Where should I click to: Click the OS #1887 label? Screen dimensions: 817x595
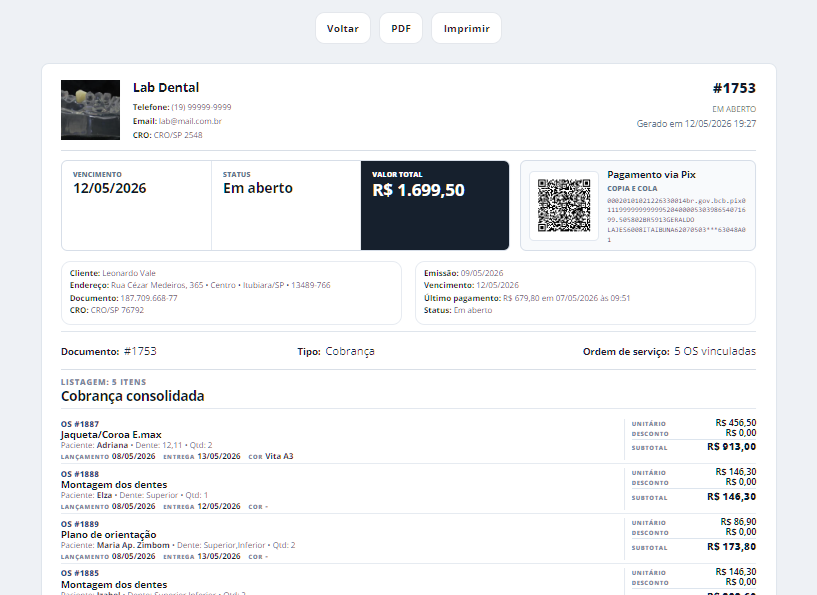(80, 424)
